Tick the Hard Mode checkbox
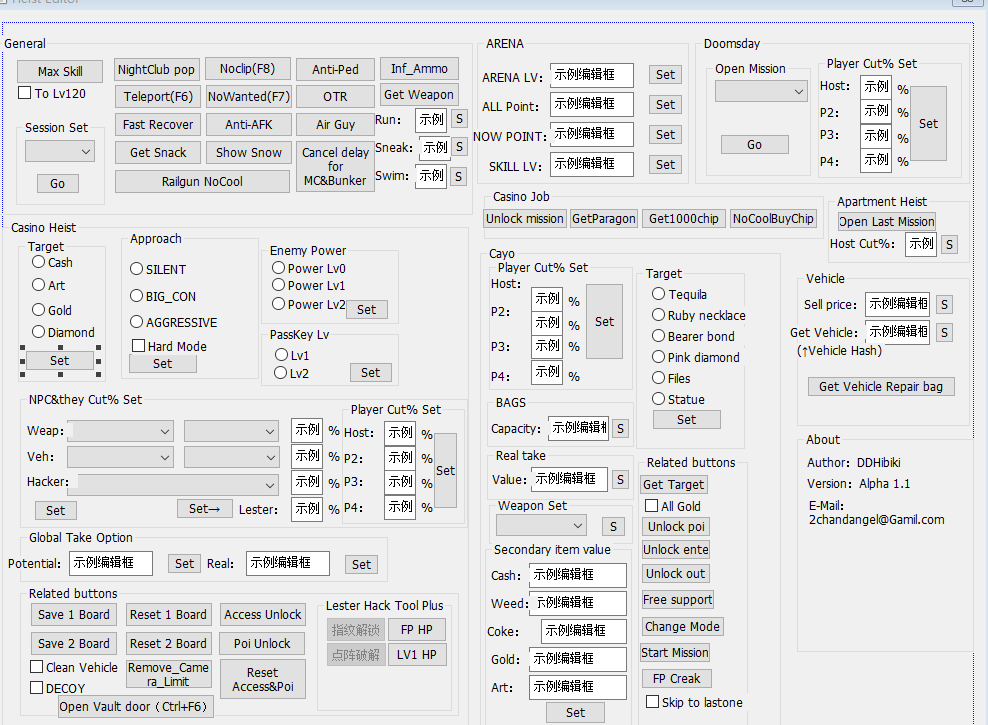Image resolution: width=988 pixels, height=725 pixels. [x=139, y=346]
